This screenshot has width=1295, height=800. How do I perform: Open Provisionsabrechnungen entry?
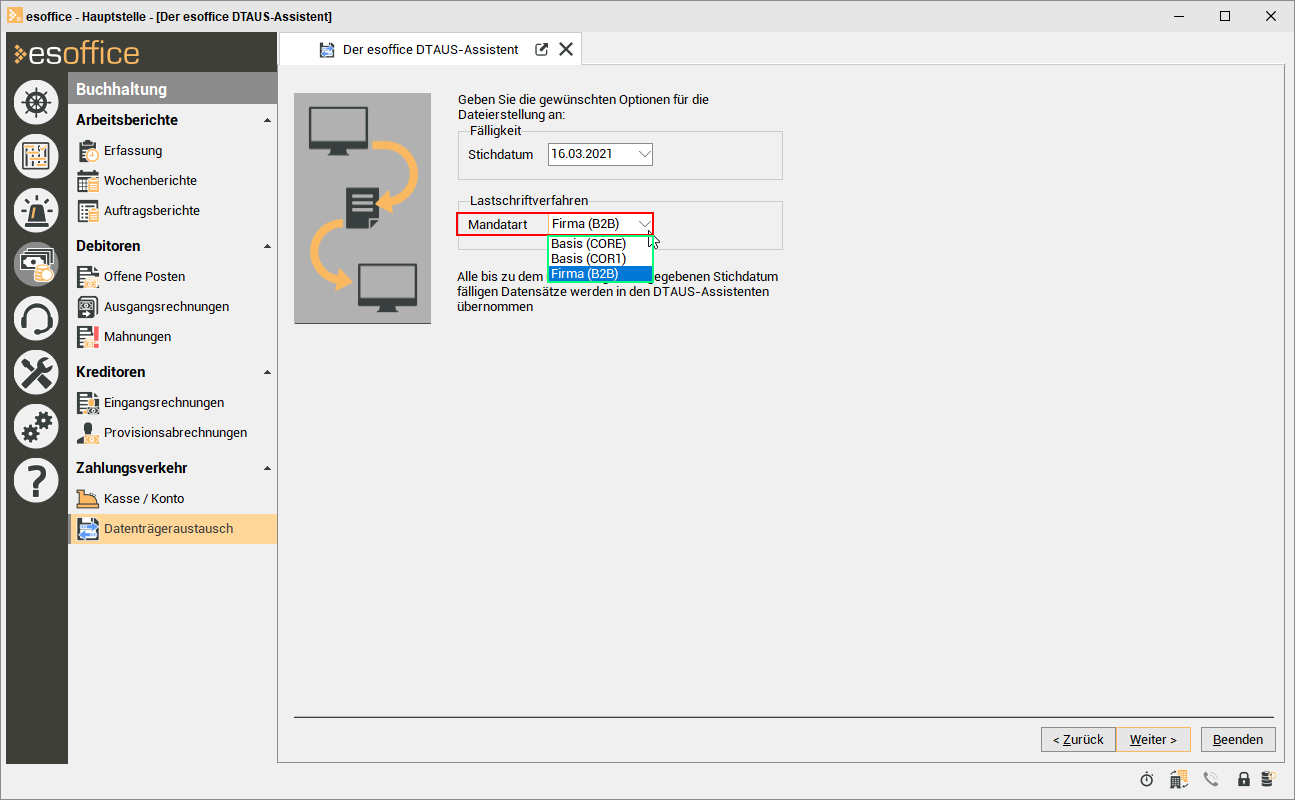click(175, 433)
